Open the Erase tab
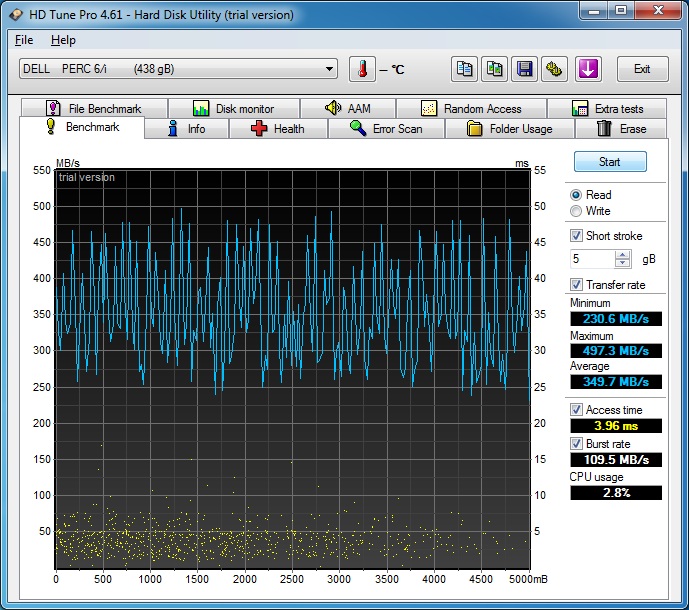This screenshot has height=610, width=689. click(x=621, y=129)
